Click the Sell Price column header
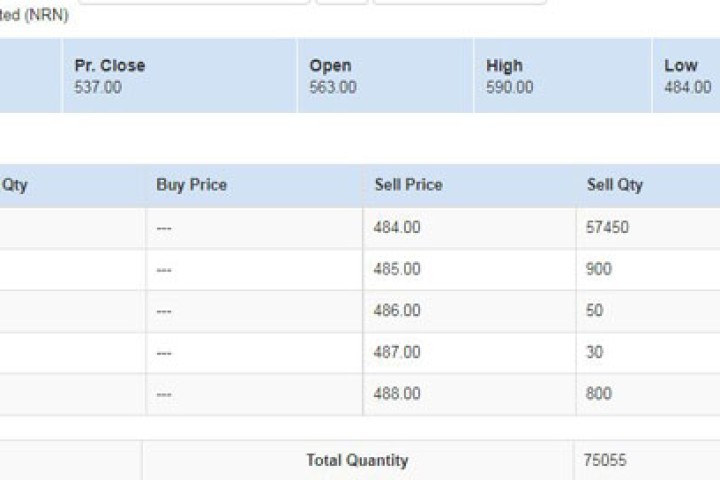This screenshot has width=720, height=480. point(408,185)
